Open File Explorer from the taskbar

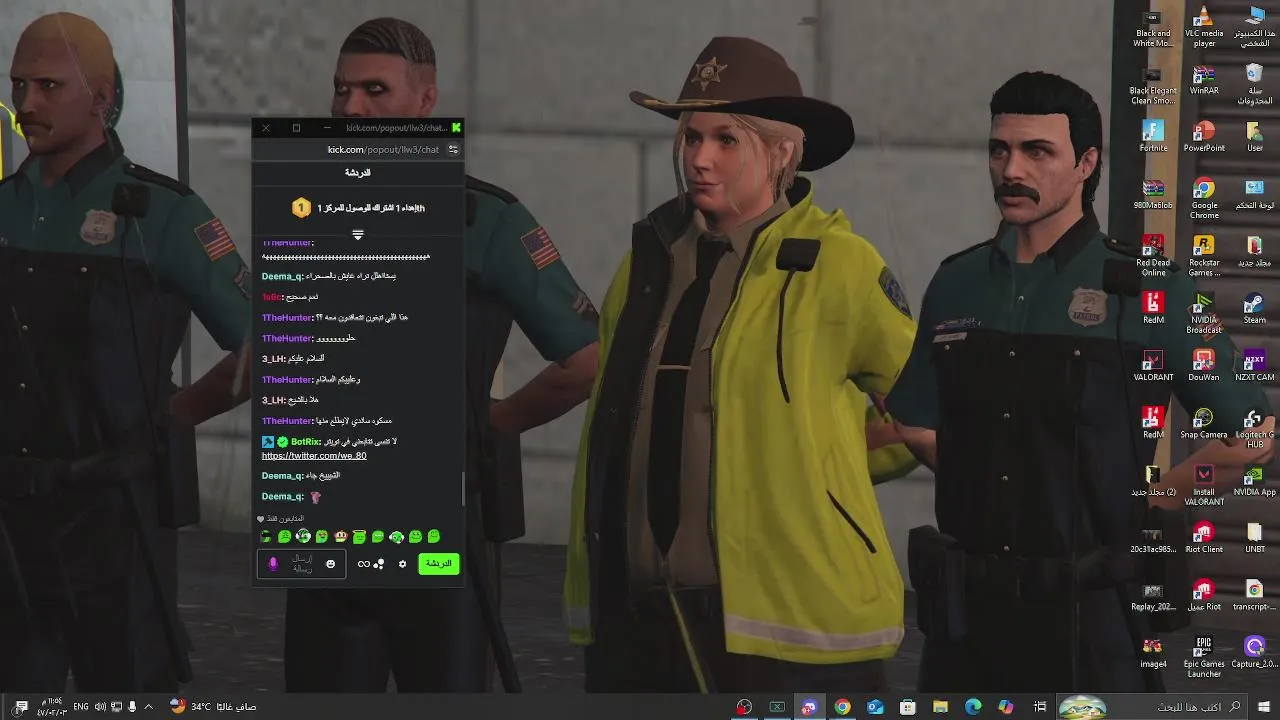coord(940,707)
